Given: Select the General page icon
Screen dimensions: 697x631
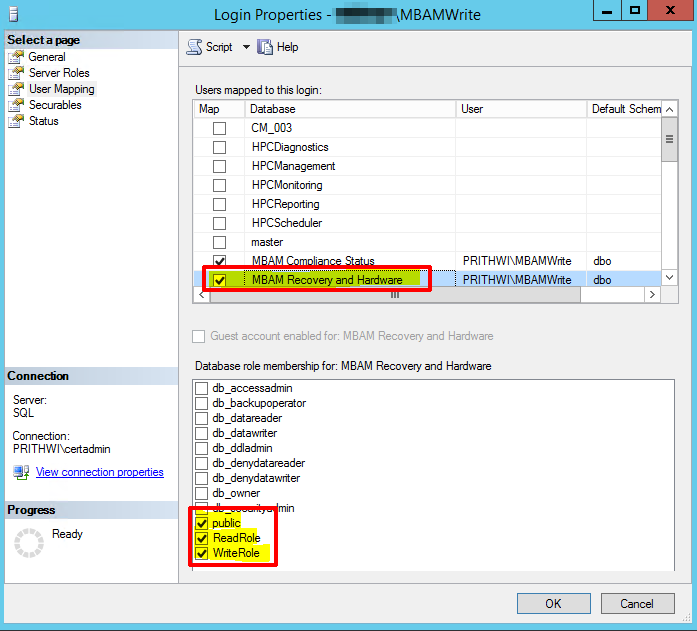Looking at the screenshot, I should [16, 57].
